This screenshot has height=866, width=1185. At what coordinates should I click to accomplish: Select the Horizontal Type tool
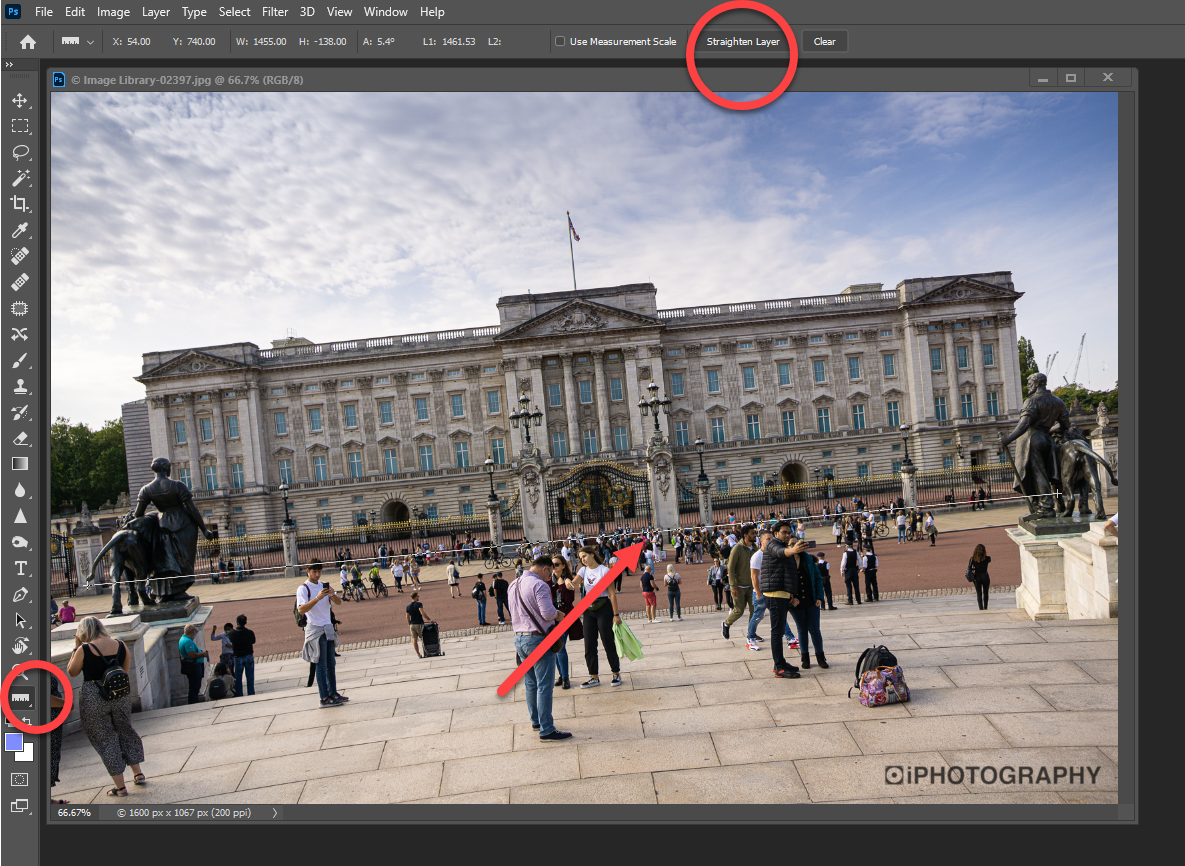pyautogui.click(x=20, y=568)
